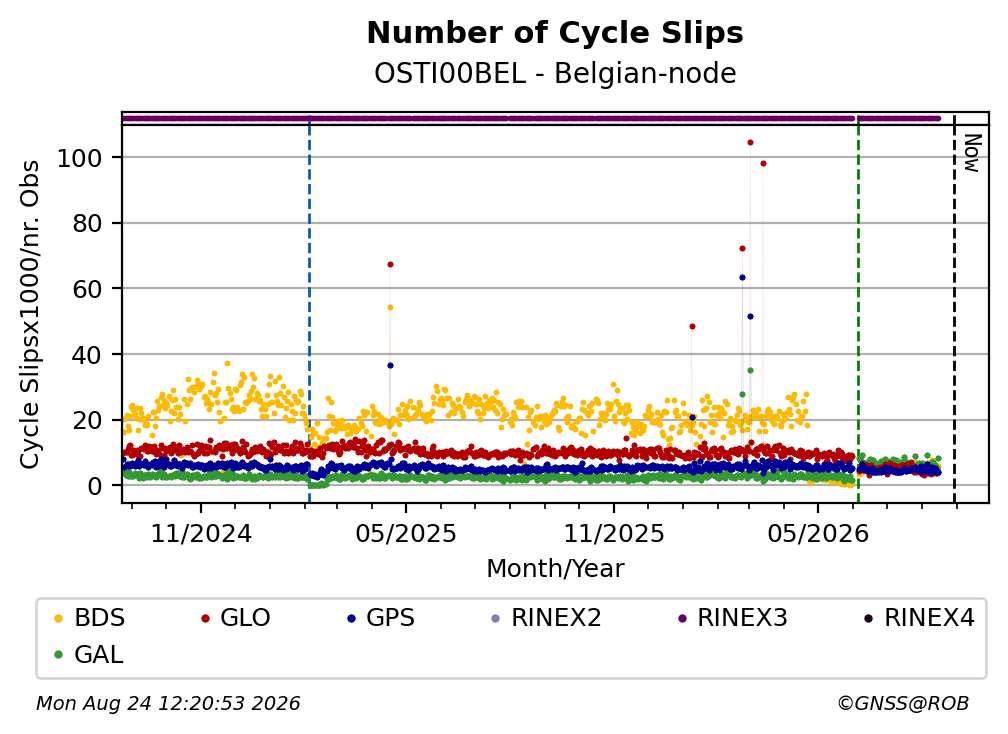
Task: Click the RINEX4 legend marker
Action: point(868,619)
